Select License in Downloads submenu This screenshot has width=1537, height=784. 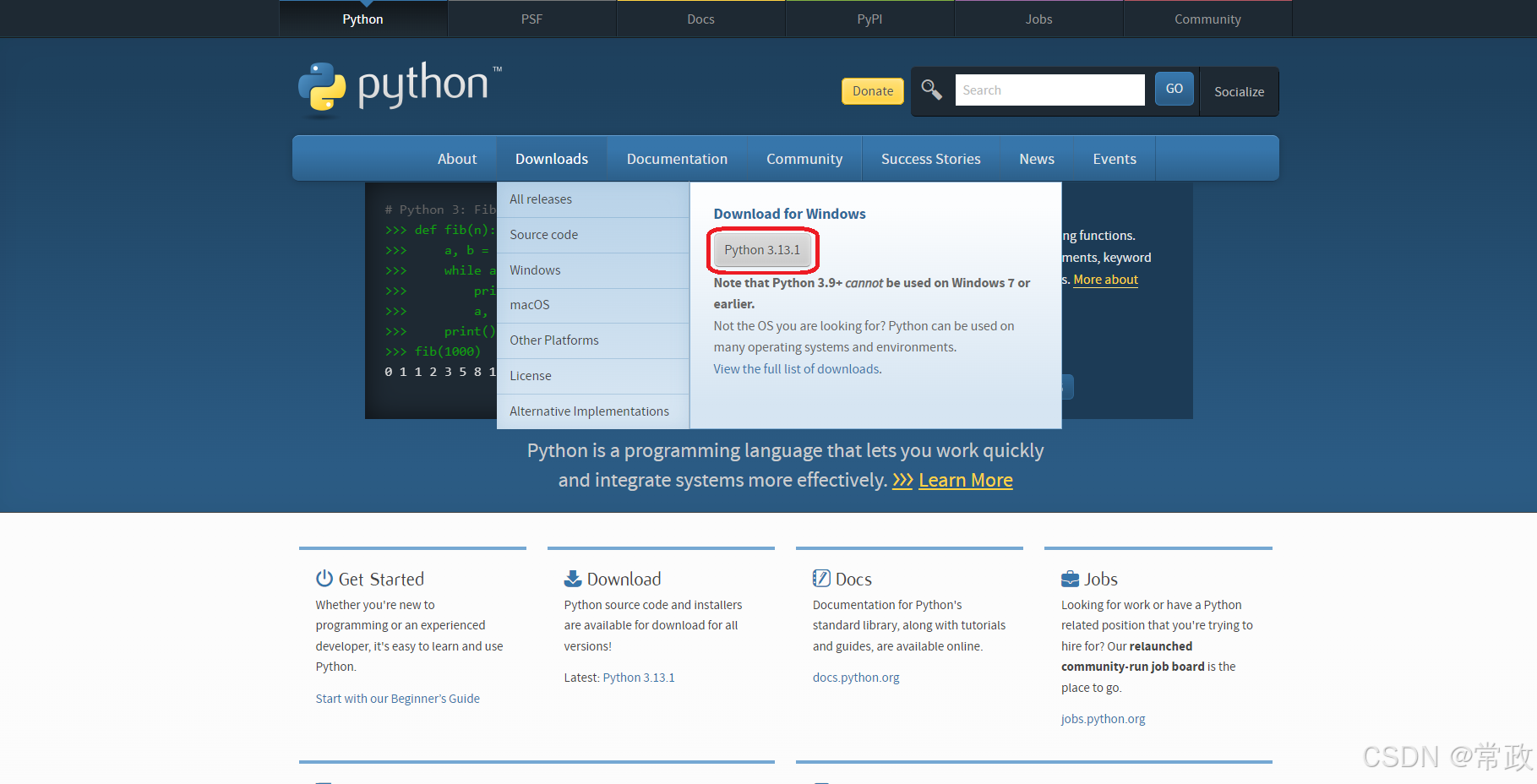click(x=593, y=376)
